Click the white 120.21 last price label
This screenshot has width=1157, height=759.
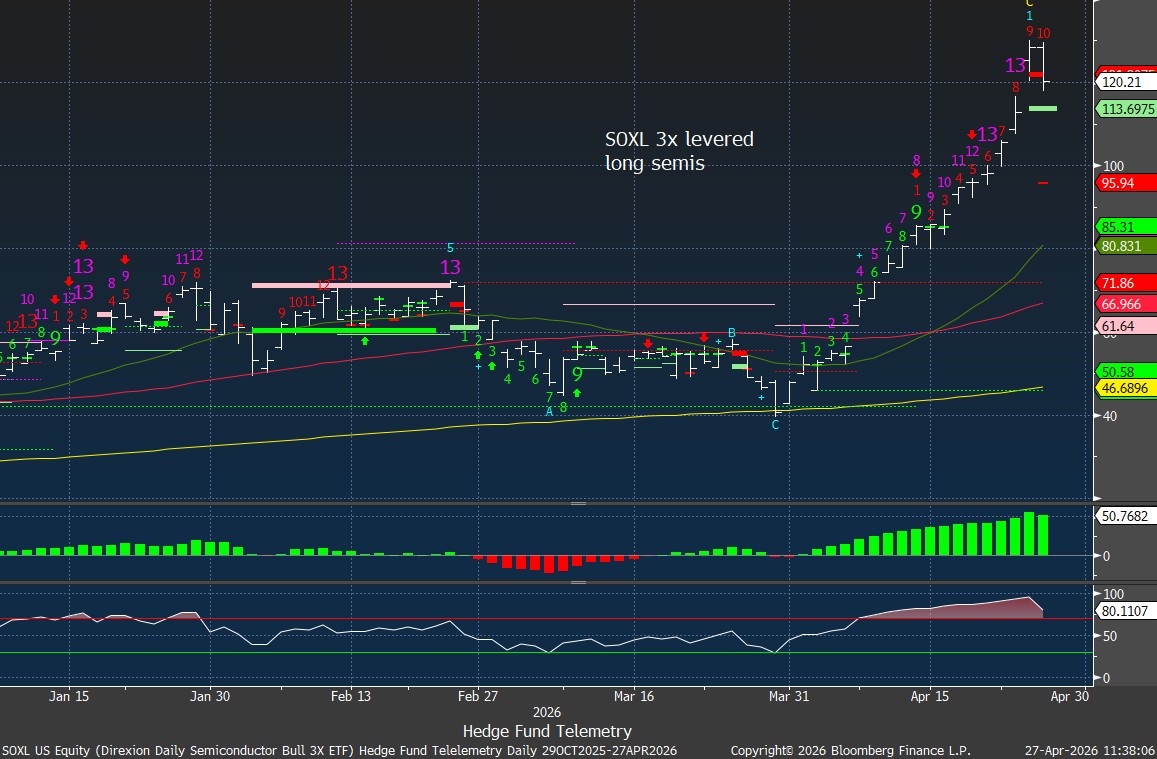click(x=1122, y=82)
